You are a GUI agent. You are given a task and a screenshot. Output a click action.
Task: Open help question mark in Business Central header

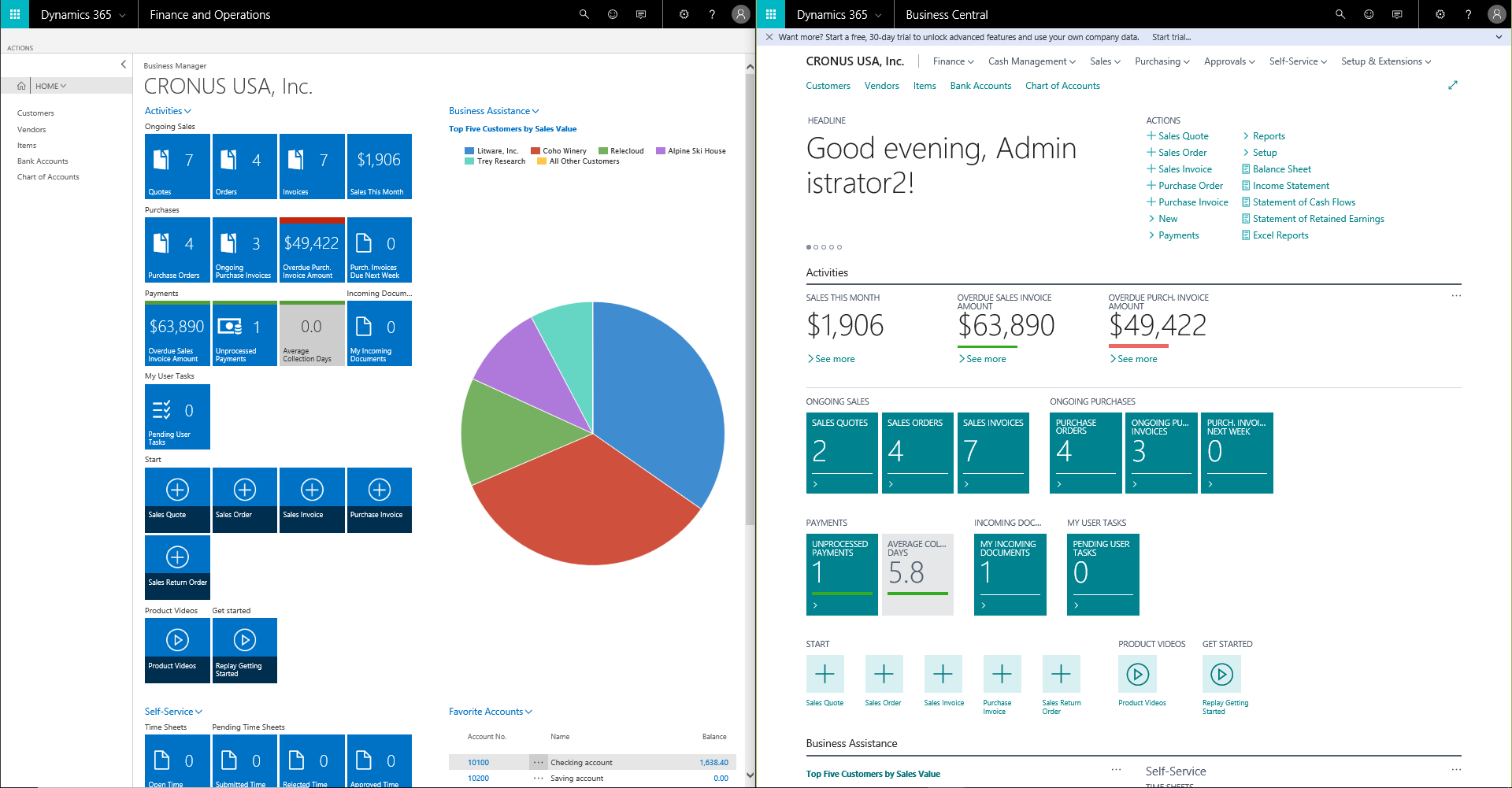click(x=1468, y=14)
